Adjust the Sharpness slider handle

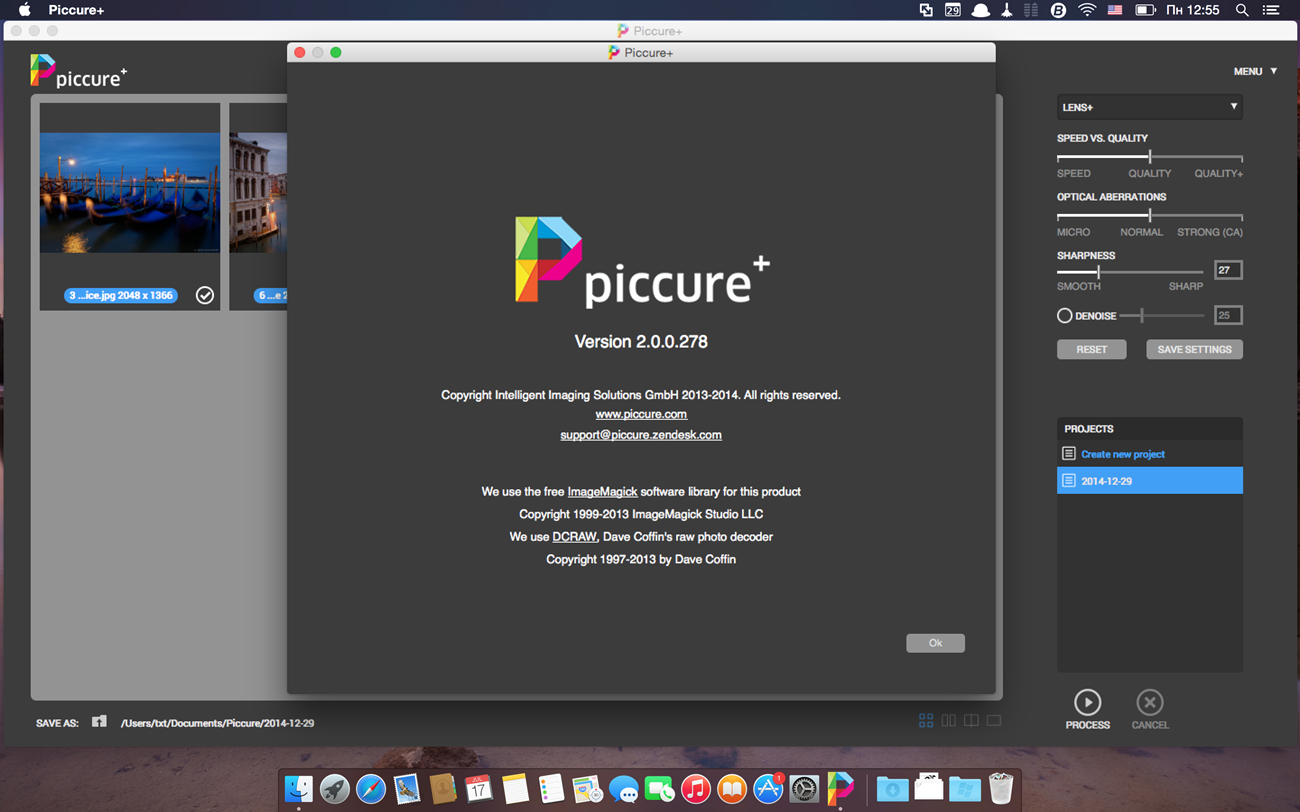click(1098, 271)
